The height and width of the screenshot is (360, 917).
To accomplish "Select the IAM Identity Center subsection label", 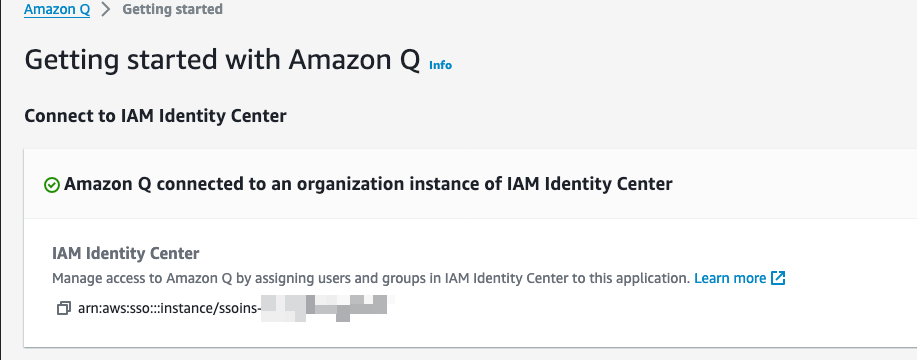I will pyautogui.click(x=126, y=254).
